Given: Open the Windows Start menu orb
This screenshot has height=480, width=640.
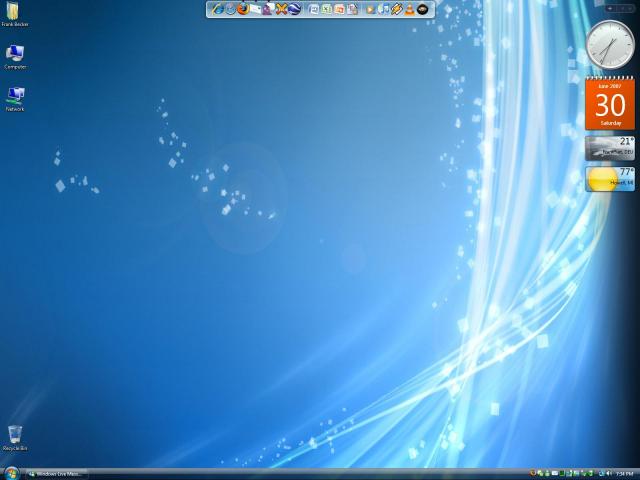Looking at the screenshot, I should pos(11,474).
